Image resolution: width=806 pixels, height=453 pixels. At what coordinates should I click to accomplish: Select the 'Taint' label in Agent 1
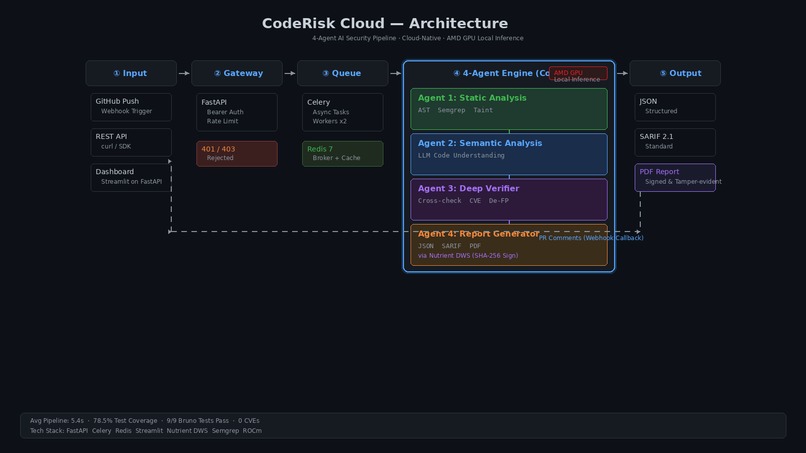[483, 110]
